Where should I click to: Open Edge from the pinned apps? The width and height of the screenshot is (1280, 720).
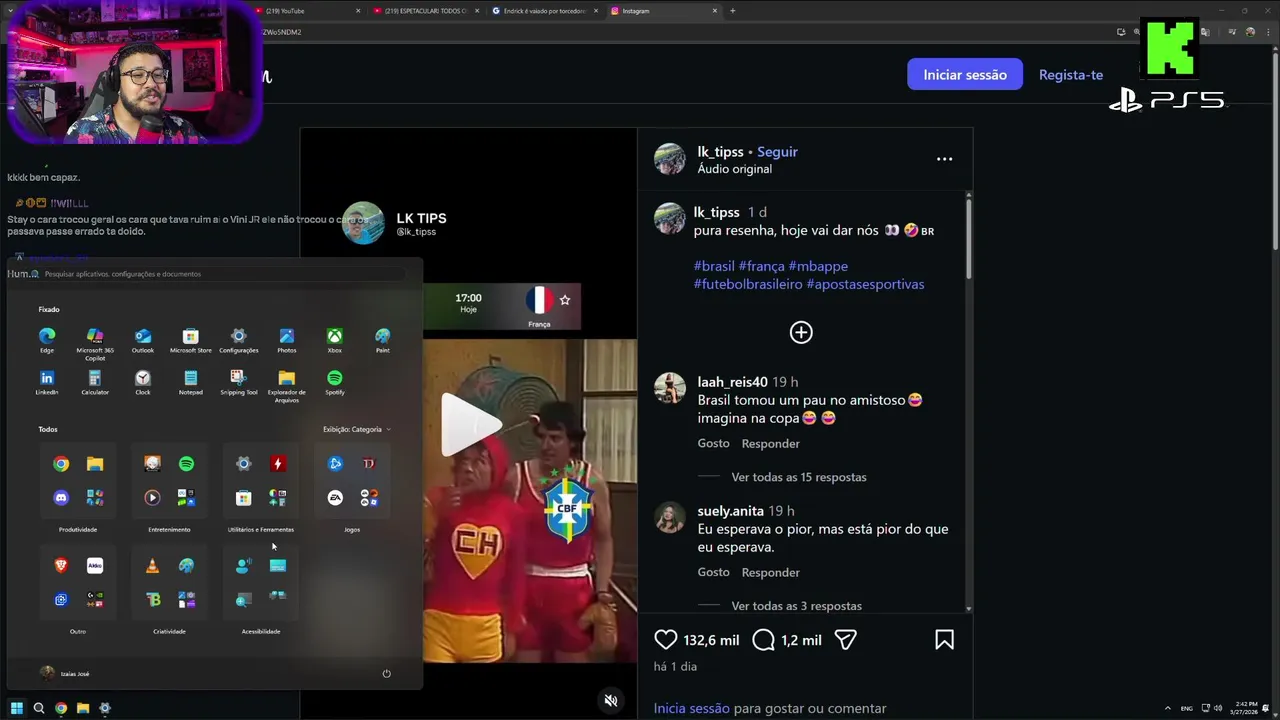(47, 340)
